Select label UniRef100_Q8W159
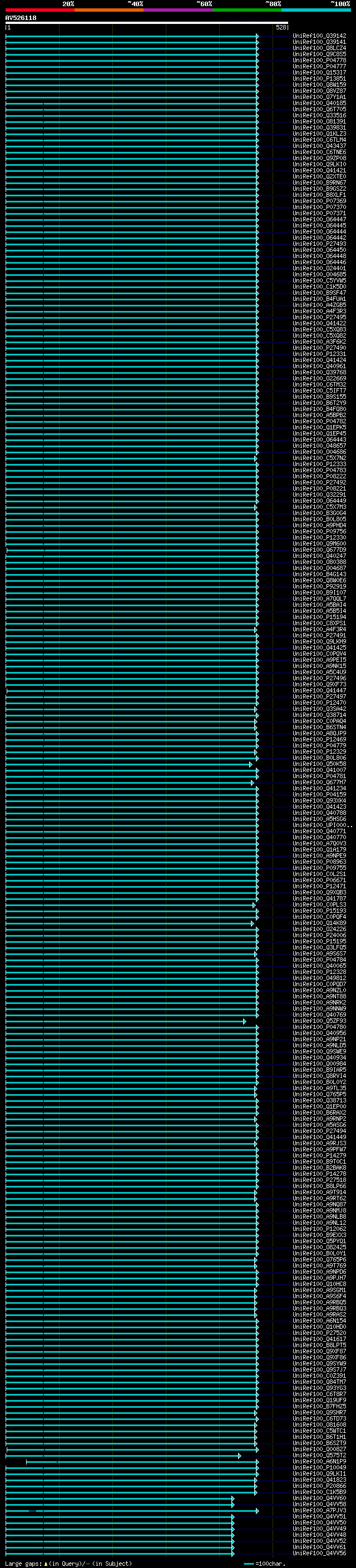Viewport: 356px width, 1568px height. pyautogui.click(x=319, y=85)
